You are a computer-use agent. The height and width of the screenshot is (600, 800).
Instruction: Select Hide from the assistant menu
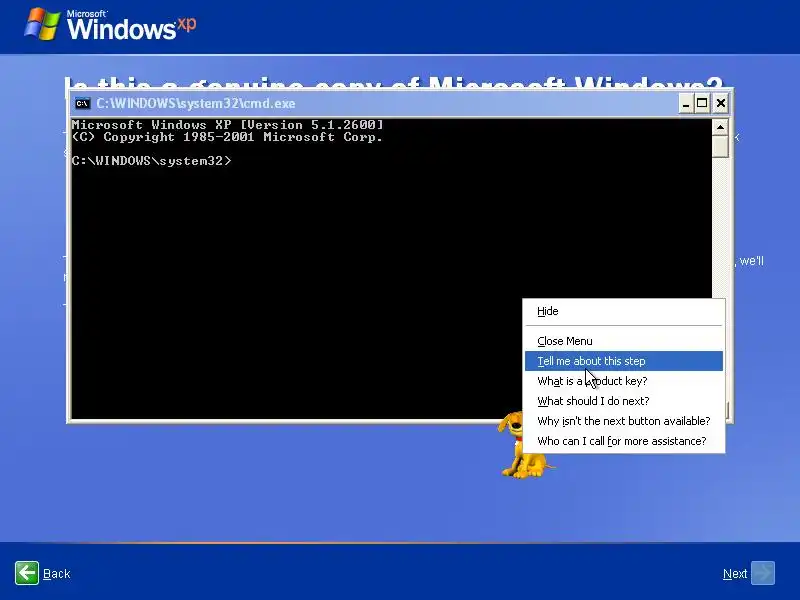point(623,311)
